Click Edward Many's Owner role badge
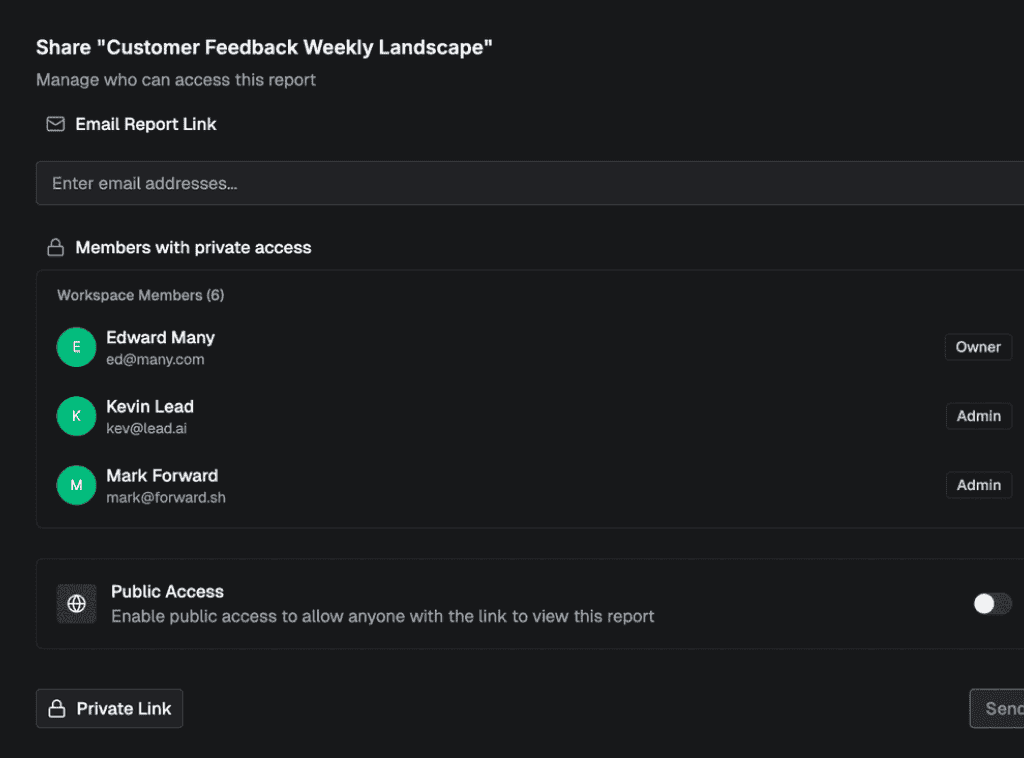Screen dimensions: 1024x758 pos(978,347)
